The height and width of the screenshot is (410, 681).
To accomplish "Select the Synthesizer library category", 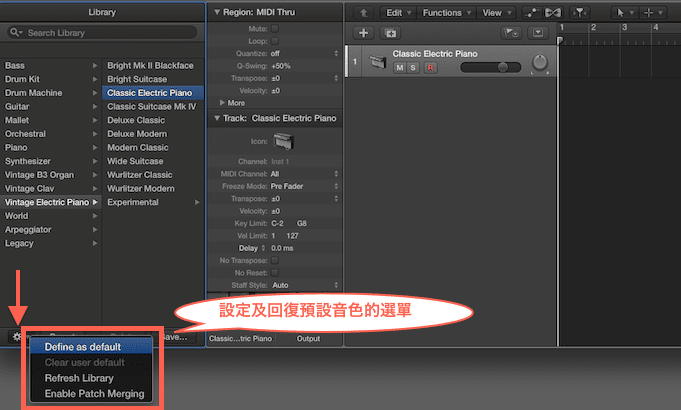I will (51, 161).
